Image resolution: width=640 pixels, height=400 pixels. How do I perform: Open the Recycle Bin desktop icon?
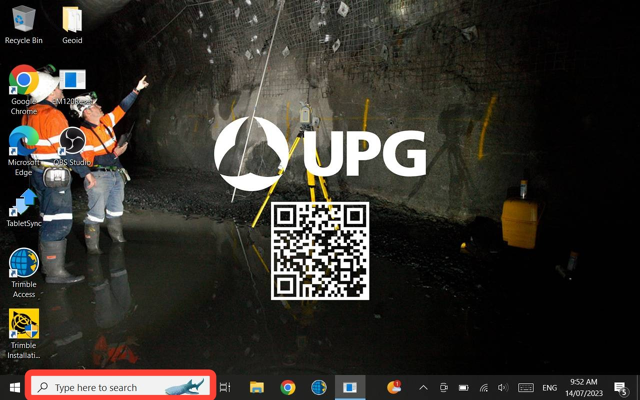[23, 25]
